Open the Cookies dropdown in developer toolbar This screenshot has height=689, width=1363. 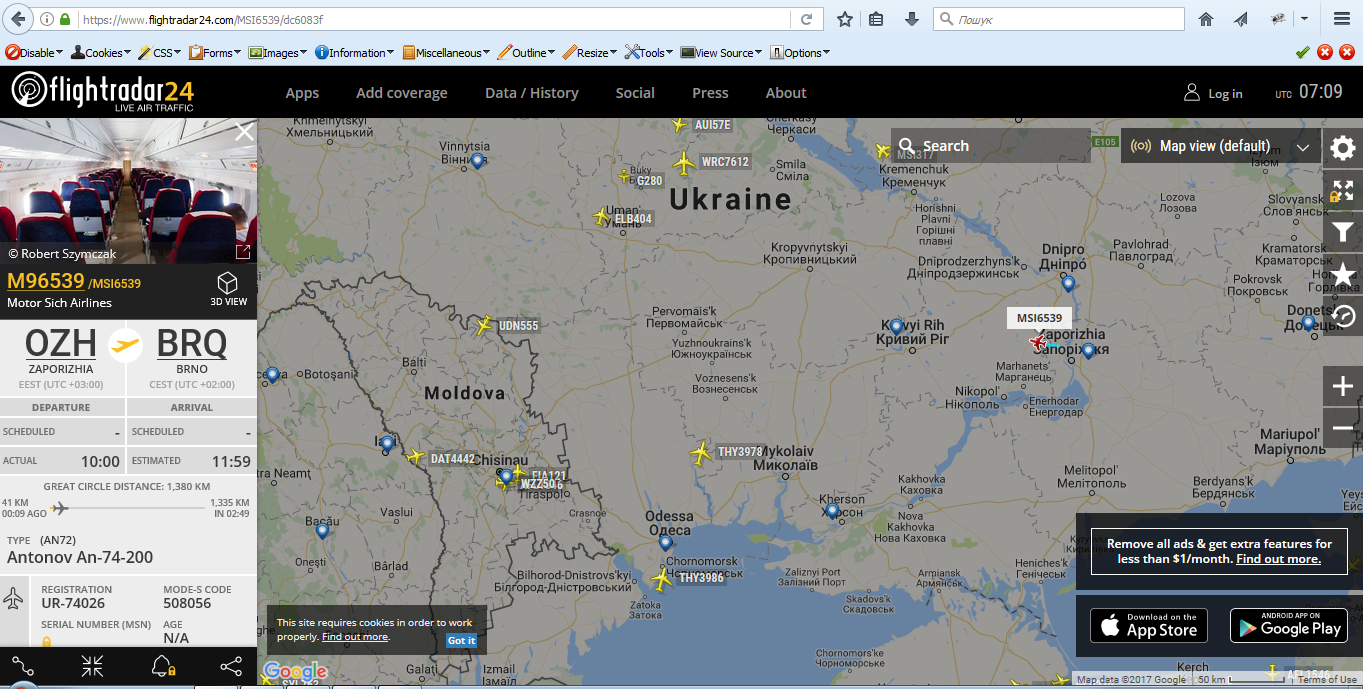coord(103,53)
